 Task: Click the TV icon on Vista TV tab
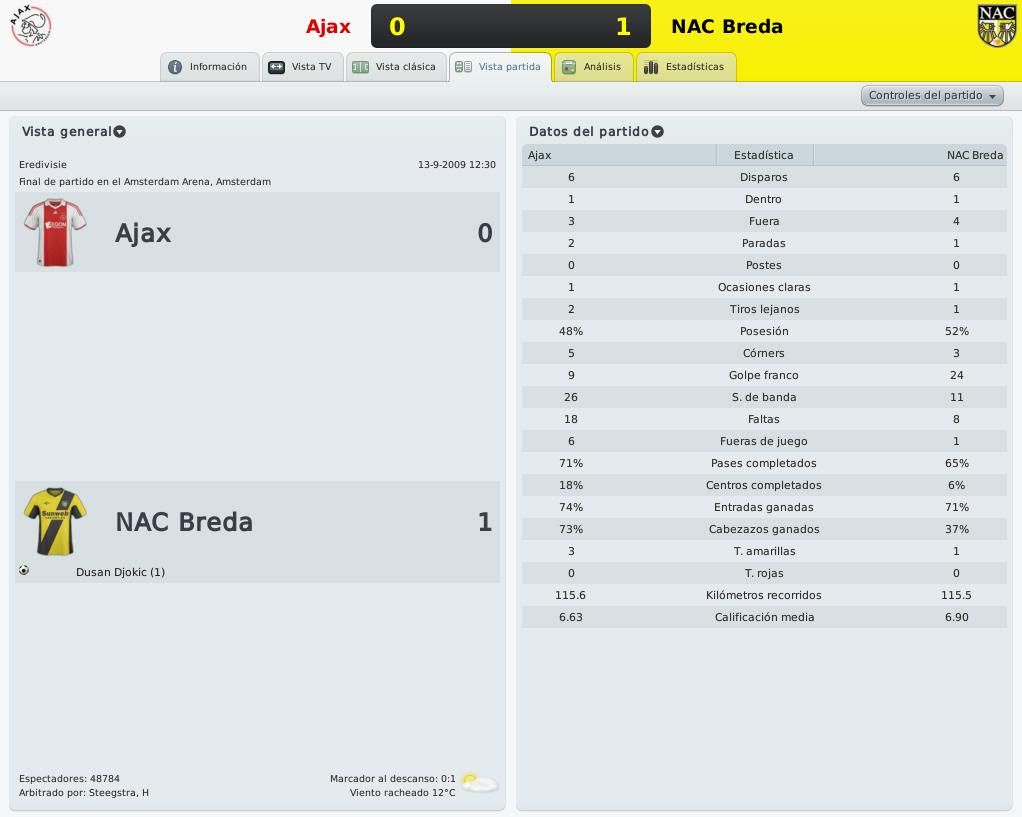(x=276, y=67)
